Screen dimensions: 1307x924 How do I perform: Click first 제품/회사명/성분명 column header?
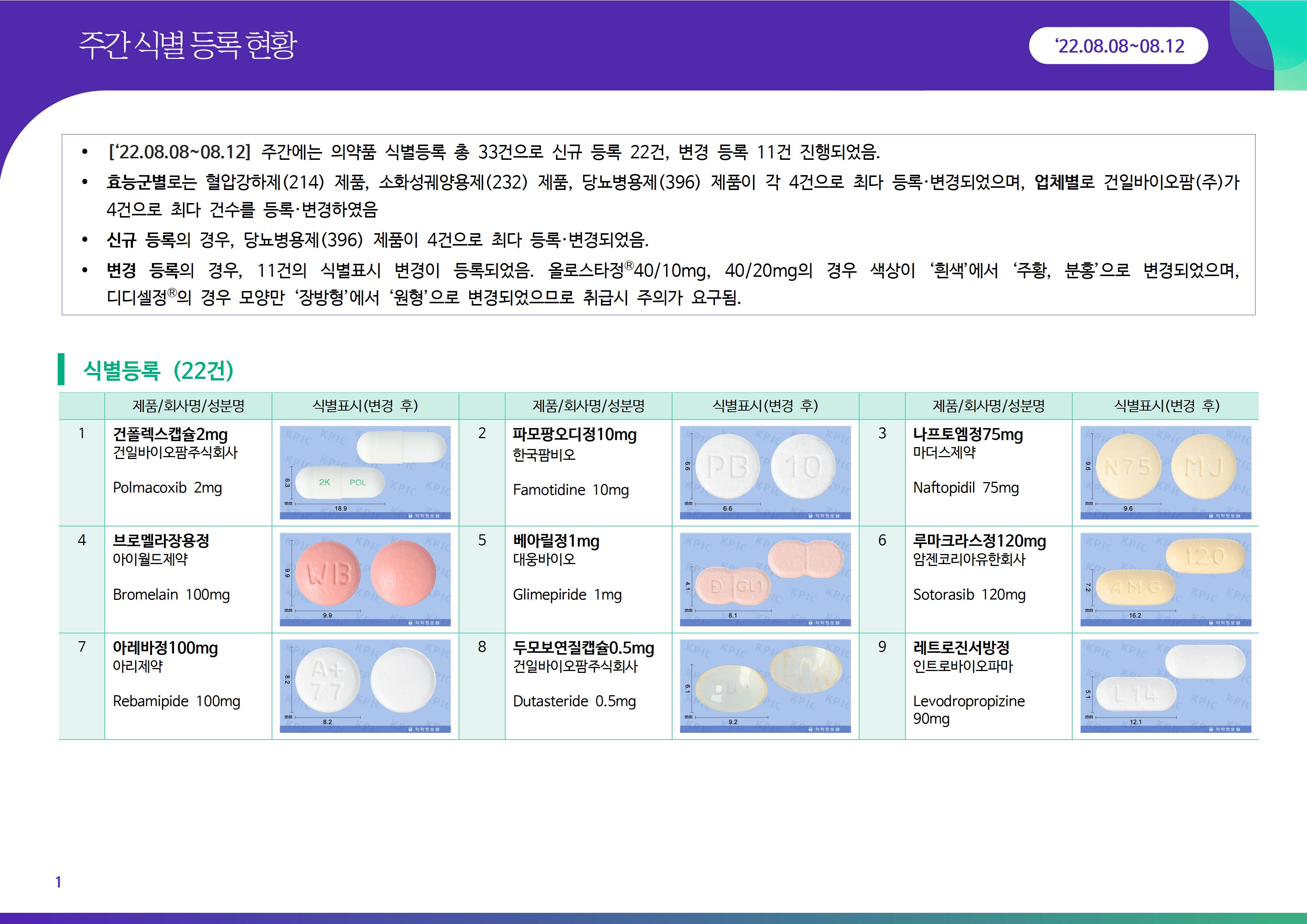tap(188, 405)
